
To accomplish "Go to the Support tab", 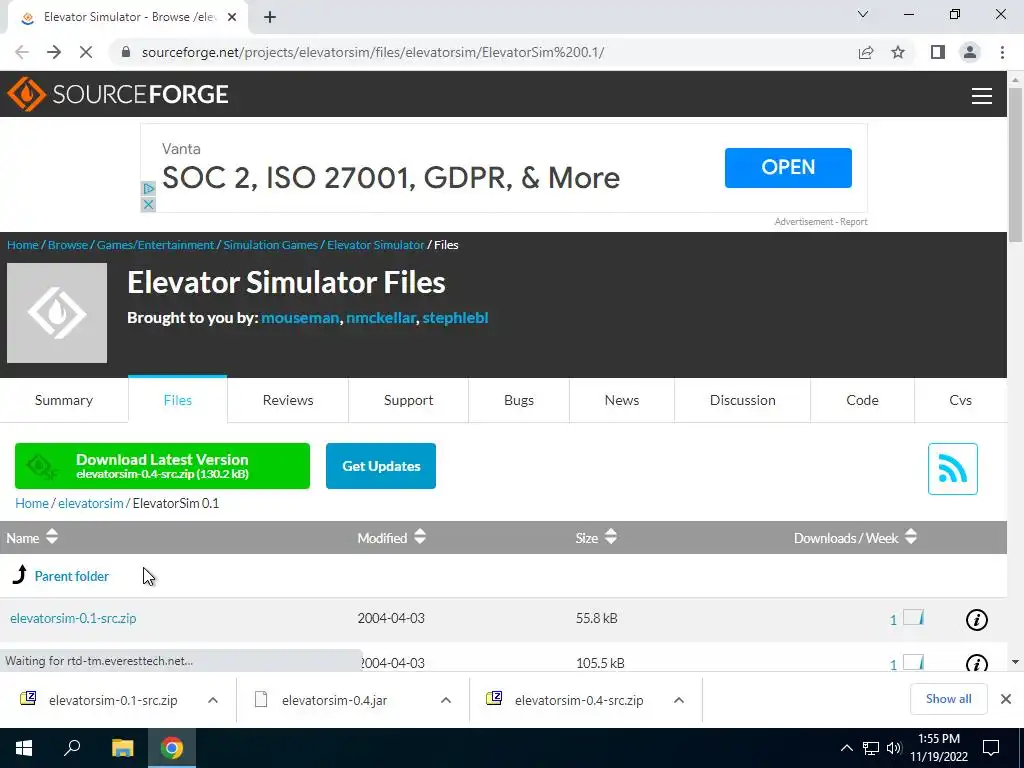I will pos(408,400).
